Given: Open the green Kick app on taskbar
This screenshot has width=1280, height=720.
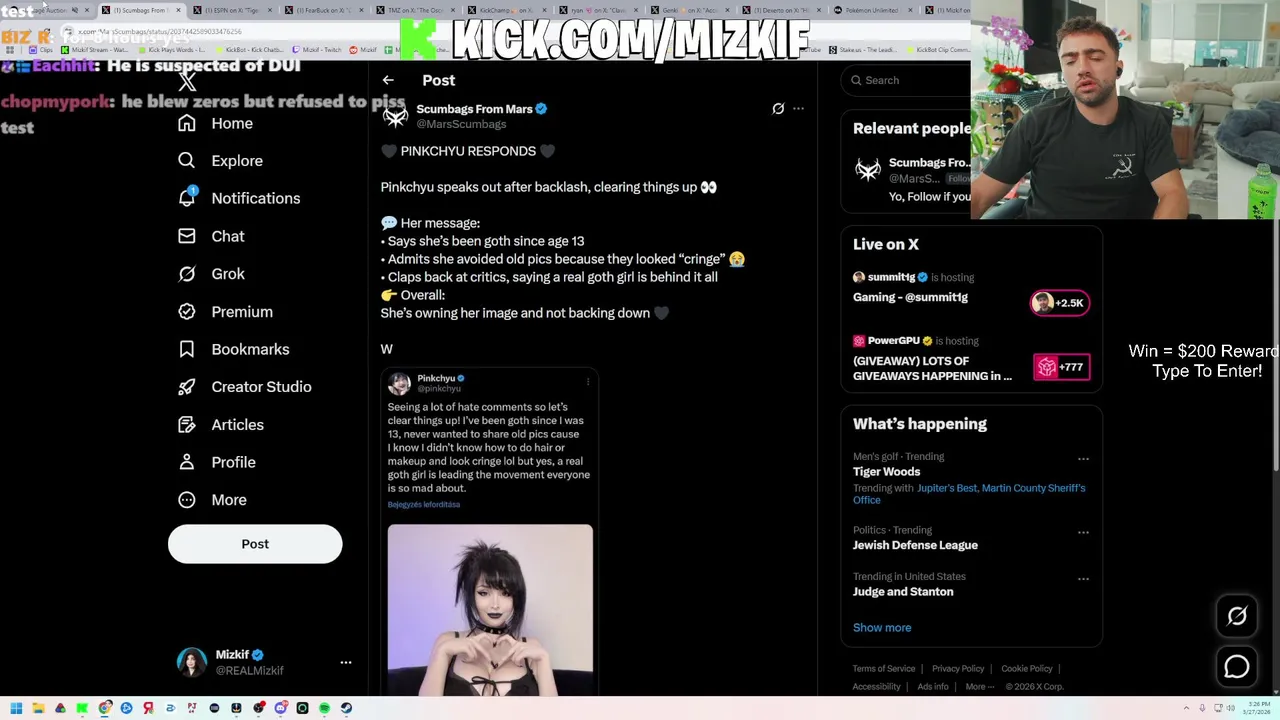Looking at the screenshot, I should [82, 708].
